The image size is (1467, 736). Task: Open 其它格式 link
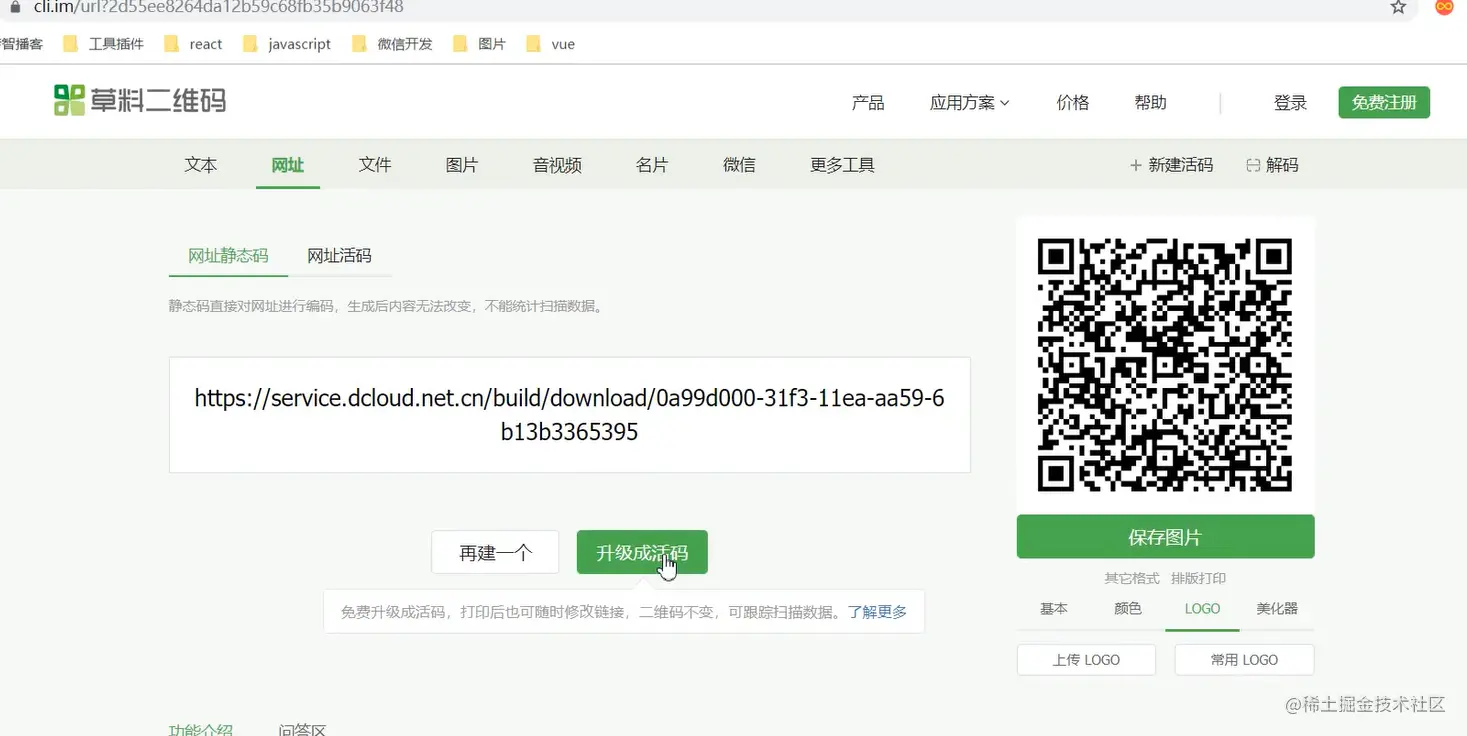(1132, 578)
